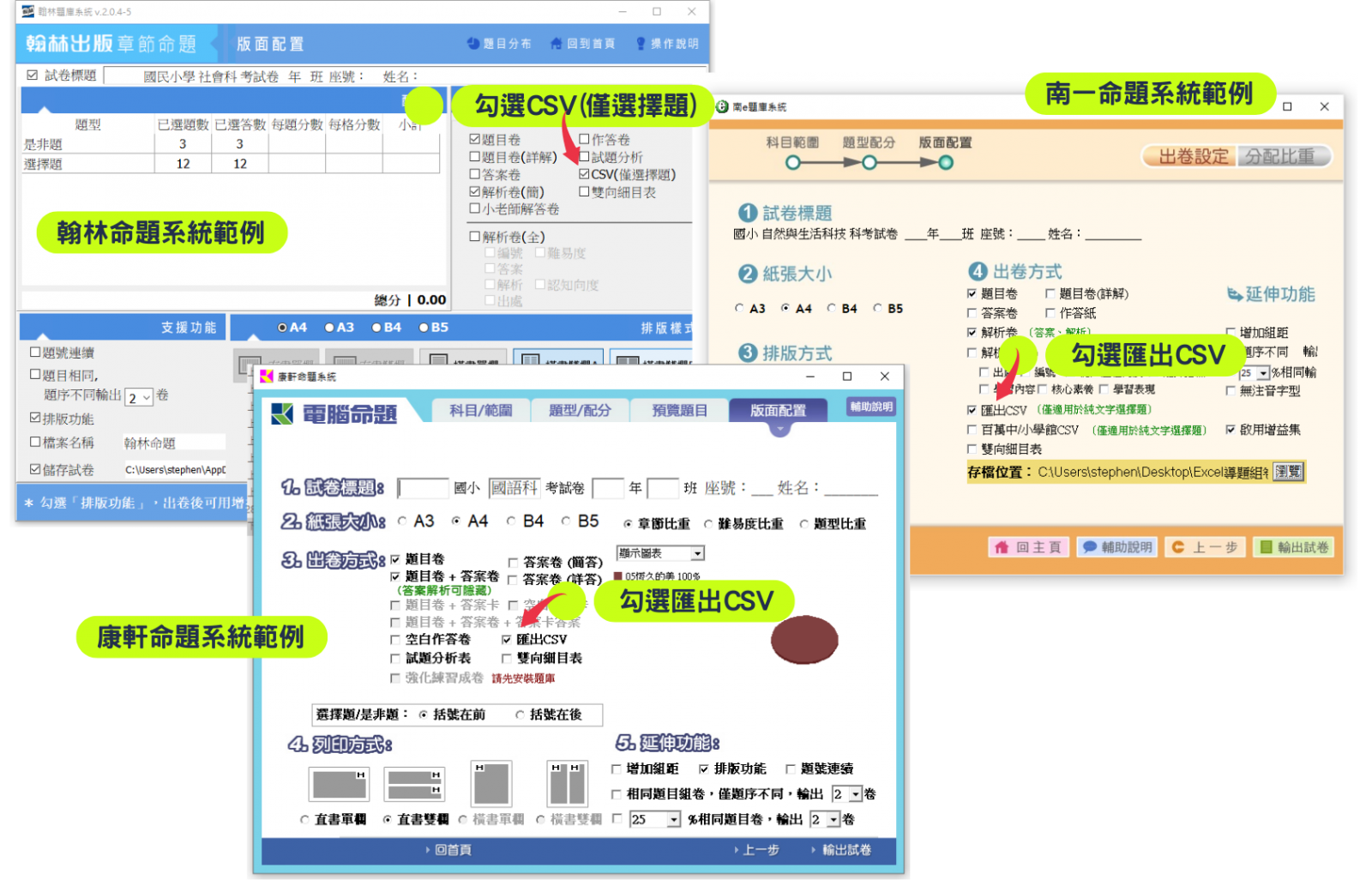1372x880 pixels.
Task: Click 上一步 link in 康軒 bottom bar
Action: click(x=756, y=850)
